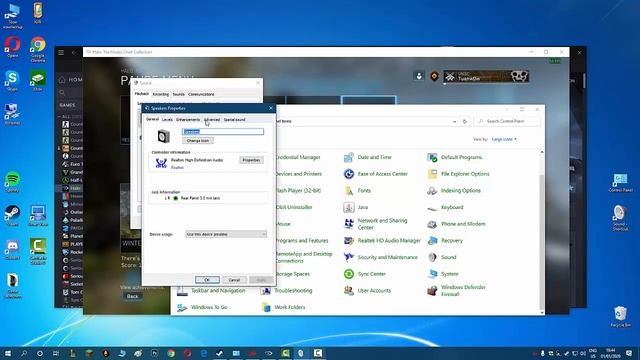
Task: Open the Spotify desktop shortcut
Action: pos(13,182)
